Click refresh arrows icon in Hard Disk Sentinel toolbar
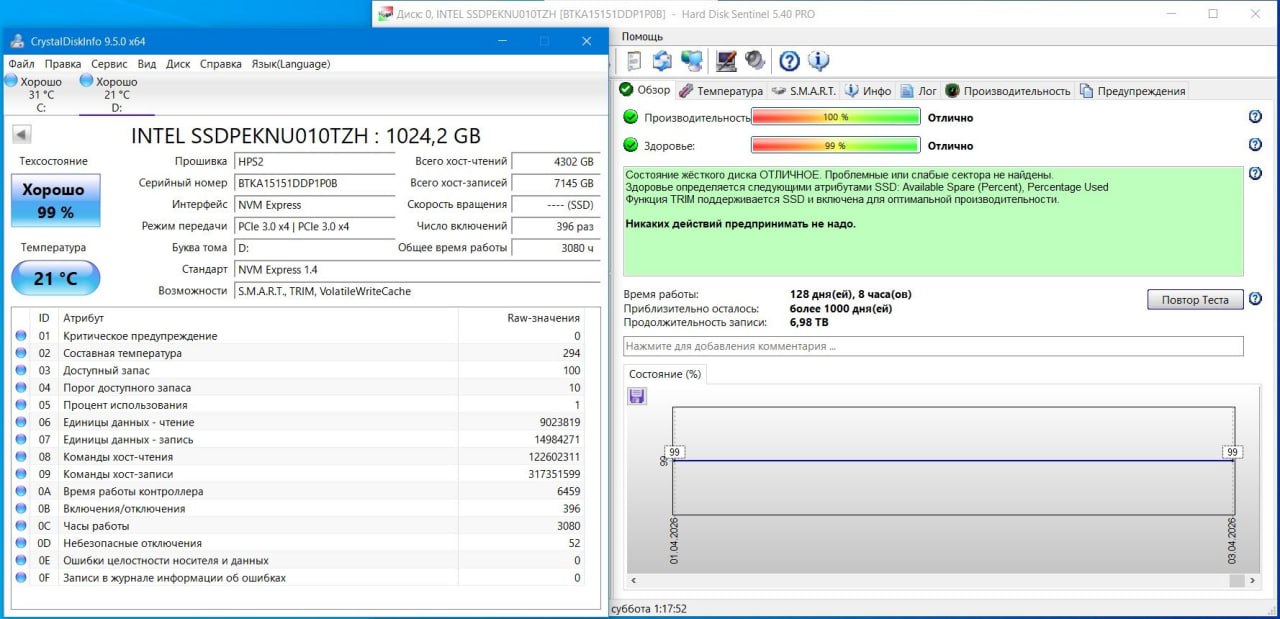1280x619 pixels. point(662,61)
